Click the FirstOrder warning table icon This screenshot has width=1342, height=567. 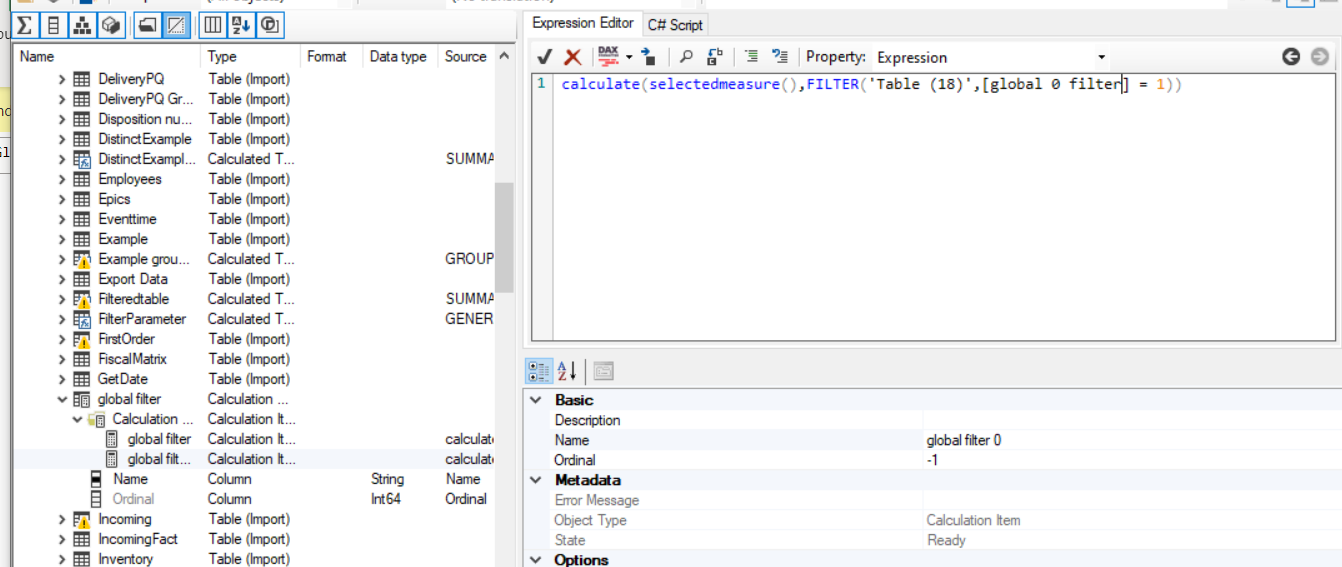click(82, 339)
